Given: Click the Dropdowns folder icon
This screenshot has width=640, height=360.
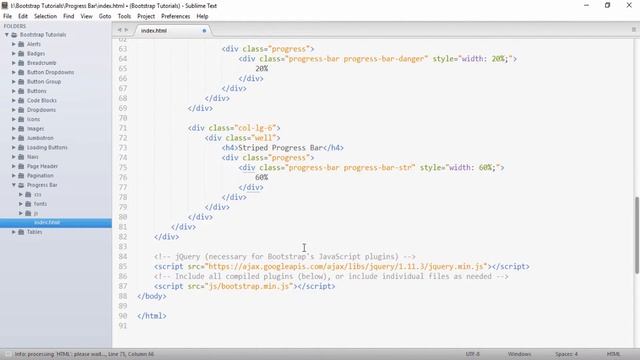Looking at the screenshot, I should click(21, 110).
